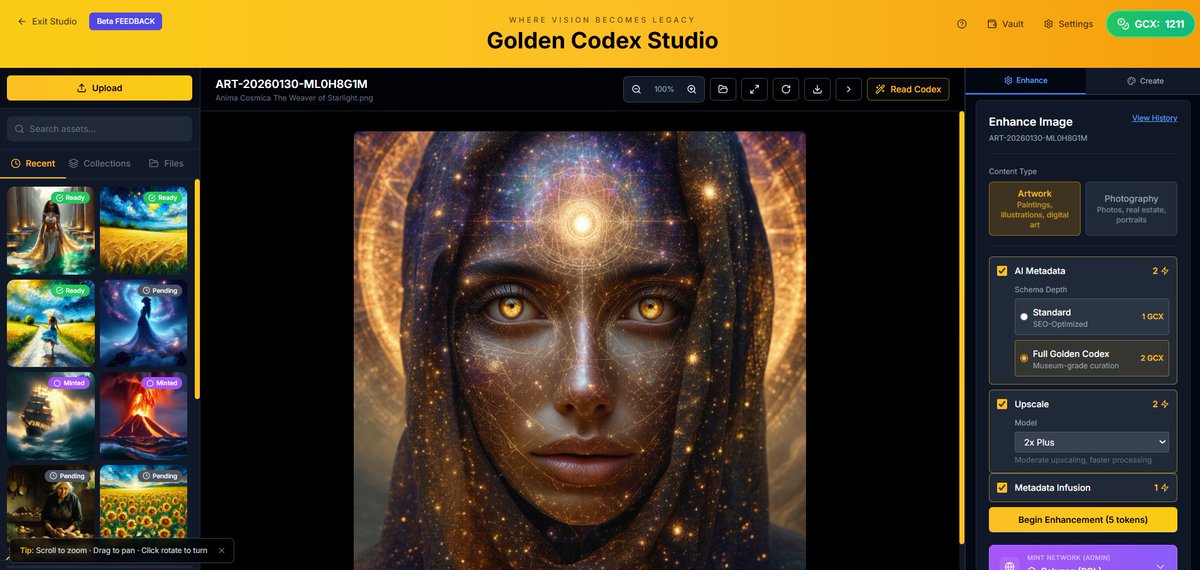This screenshot has width=1200, height=570.
Task: Toggle the Upscale checkbox
Action: [x=1002, y=404]
